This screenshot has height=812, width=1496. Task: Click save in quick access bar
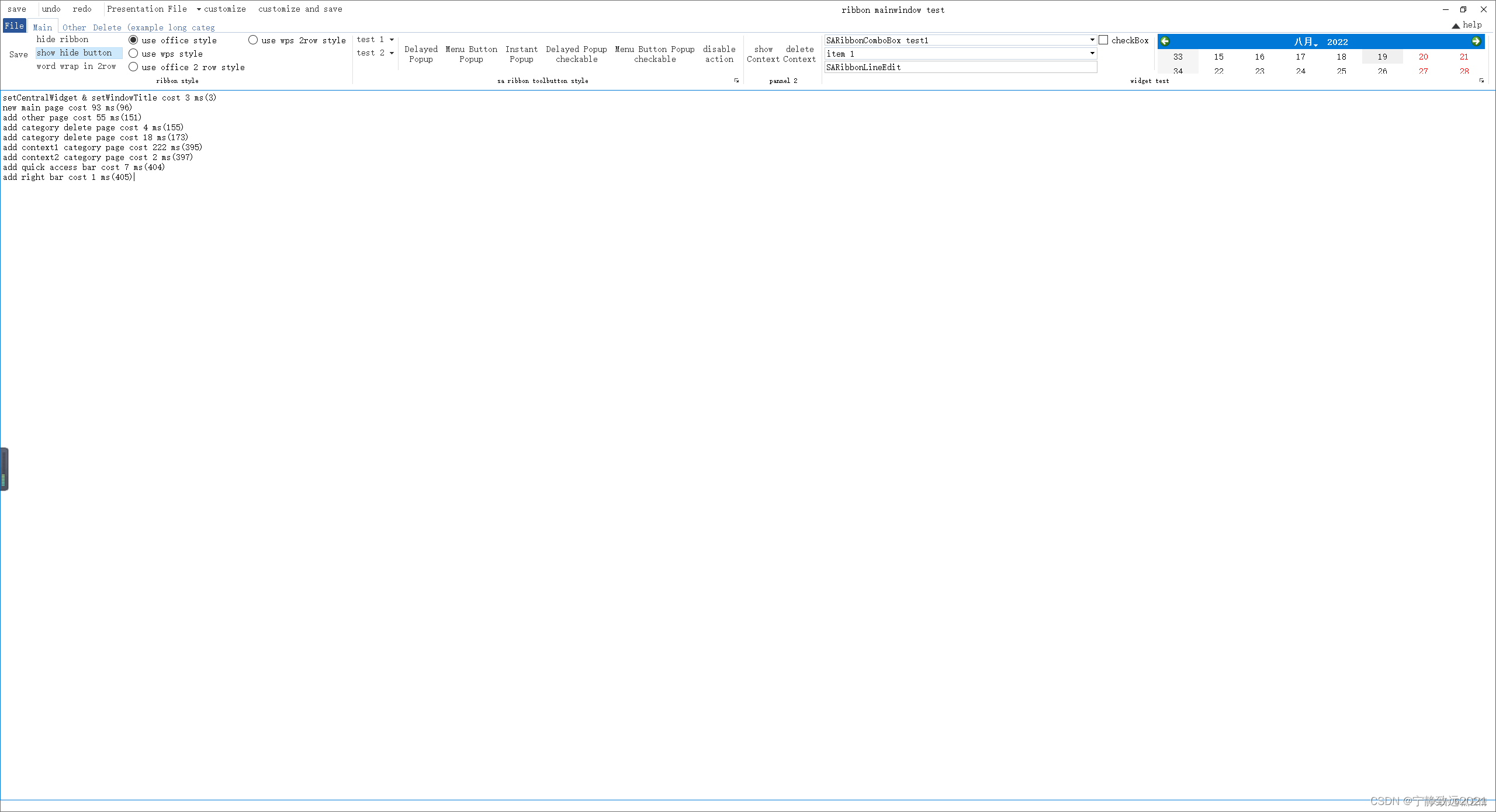[17, 9]
